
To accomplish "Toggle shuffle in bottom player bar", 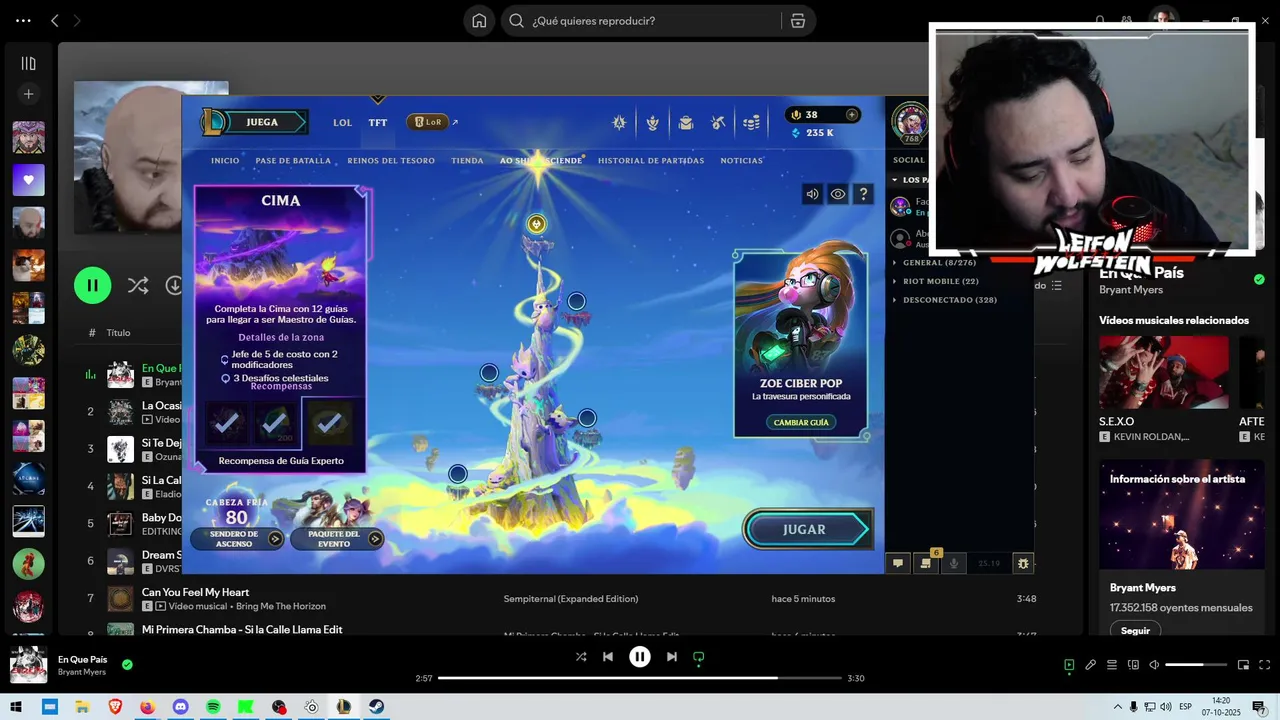I will (581, 657).
